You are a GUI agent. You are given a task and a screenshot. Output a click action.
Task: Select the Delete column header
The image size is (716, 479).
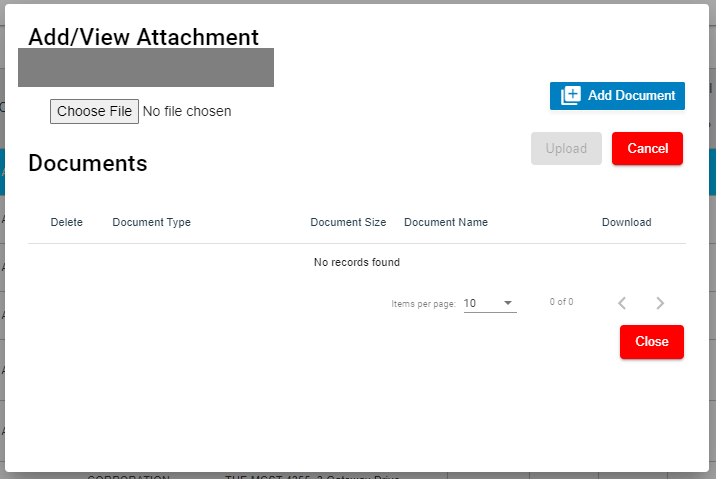pyautogui.click(x=67, y=222)
